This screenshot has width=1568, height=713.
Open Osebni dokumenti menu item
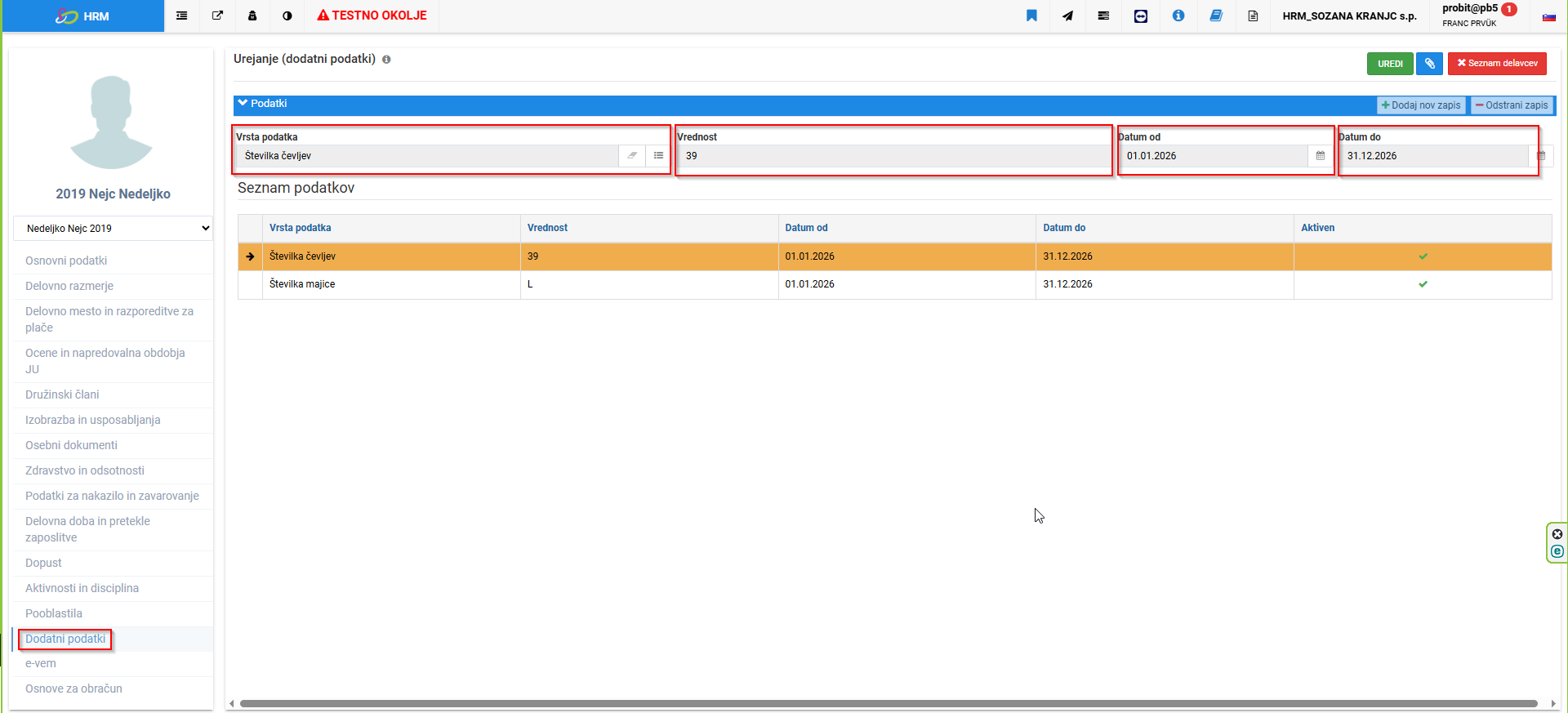coord(71,445)
